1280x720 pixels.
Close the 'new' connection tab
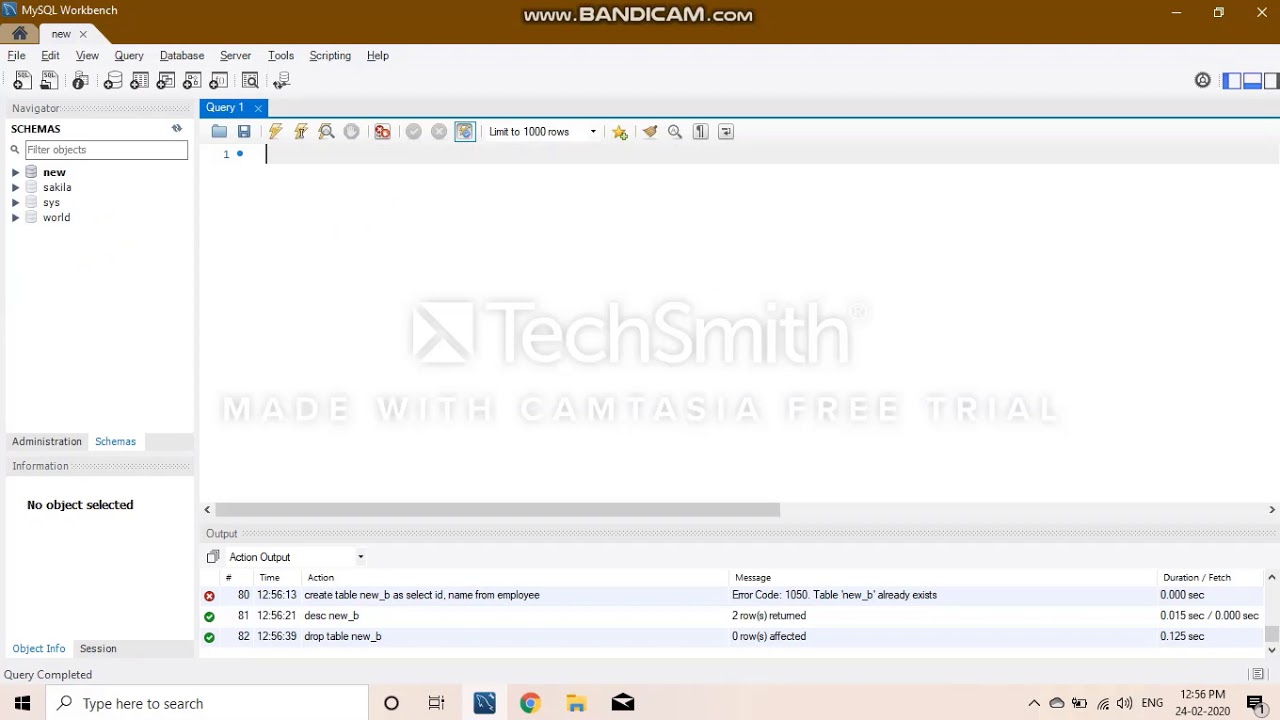click(83, 34)
